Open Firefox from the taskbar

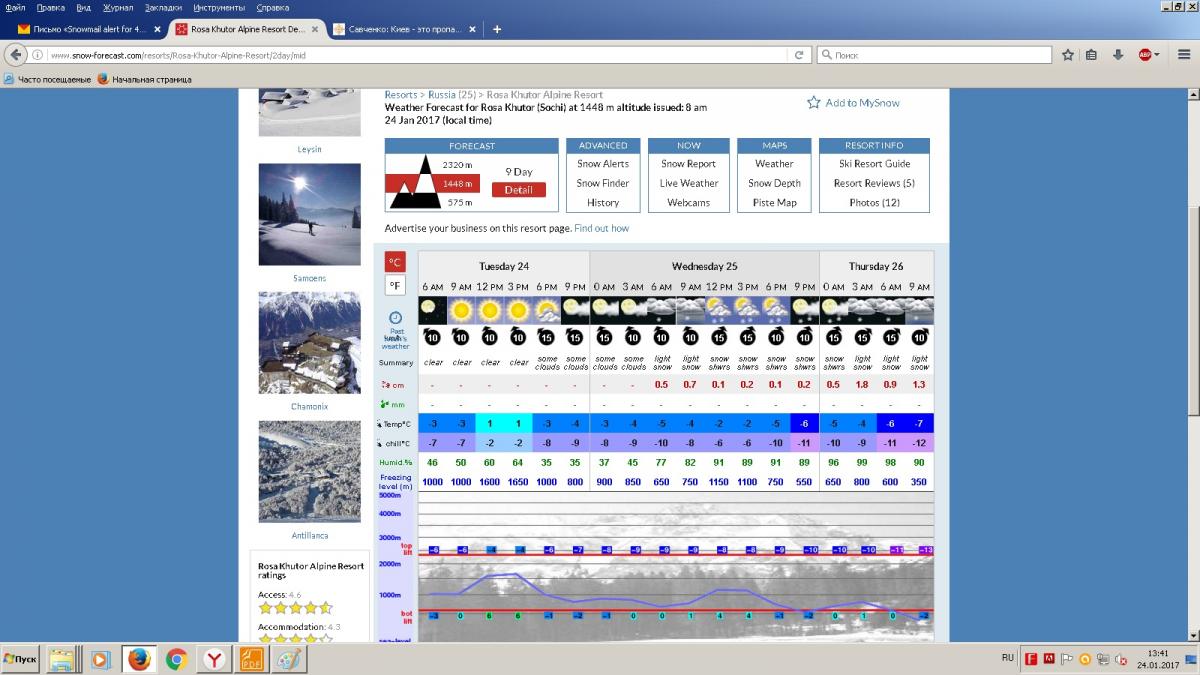click(139, 659)
